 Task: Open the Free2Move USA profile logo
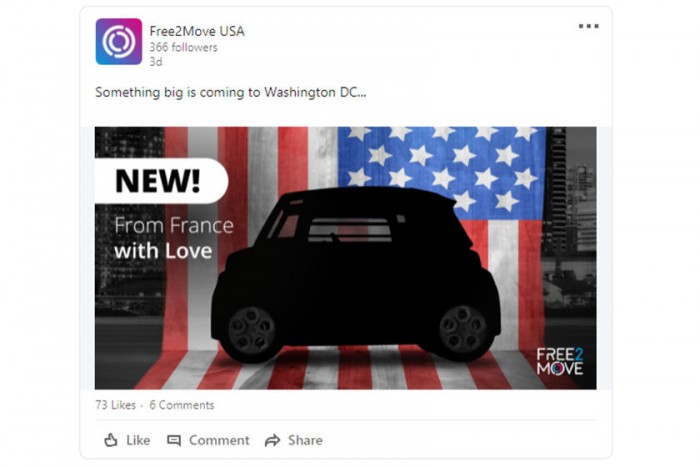119,42
